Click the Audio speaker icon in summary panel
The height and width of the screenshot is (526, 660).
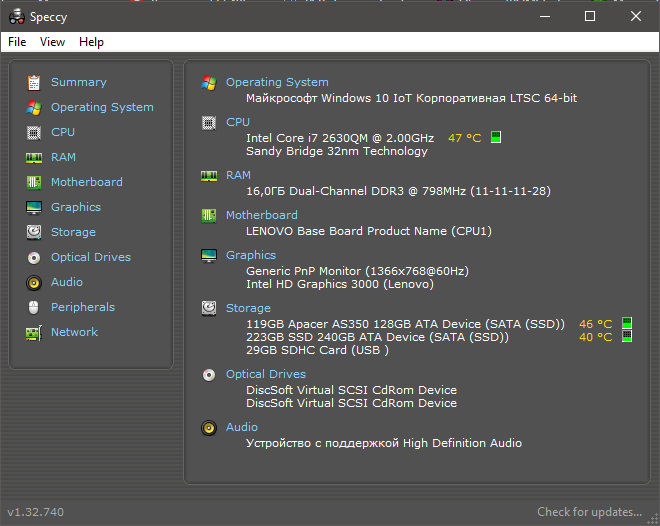[x=209, y=428]
